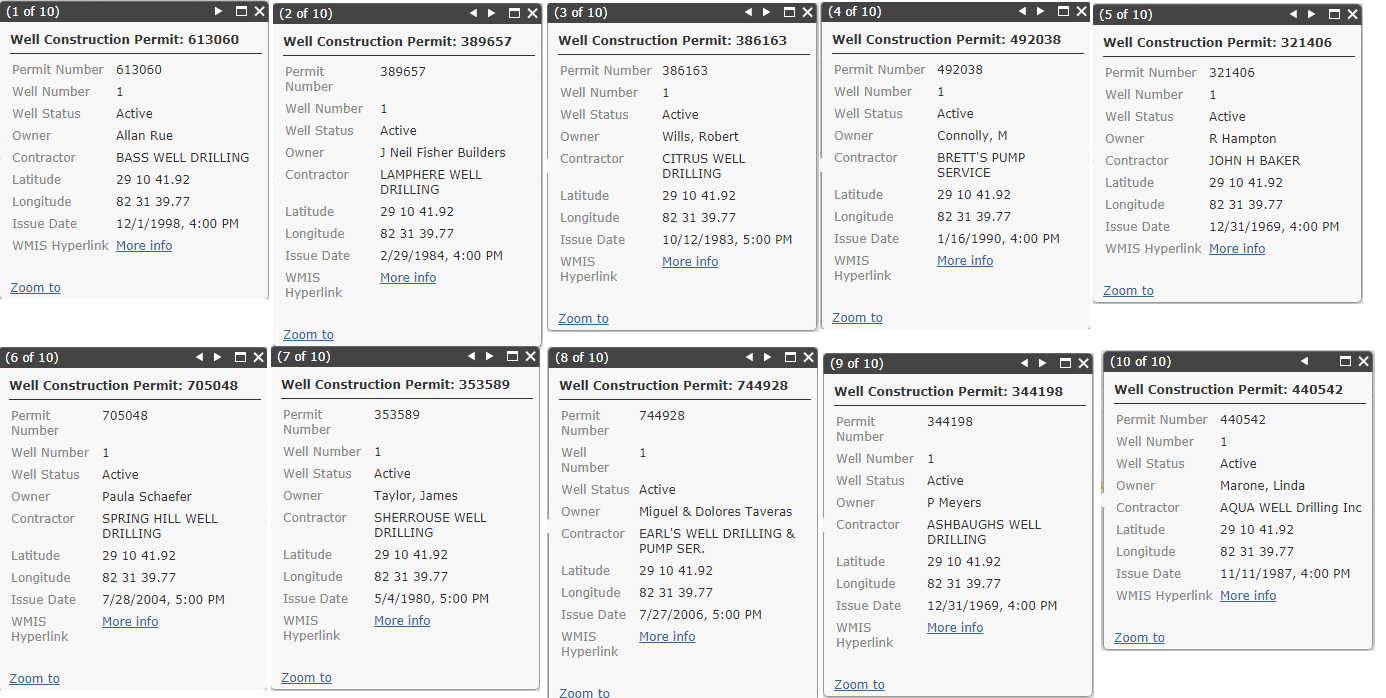This screenshot has width=1386, height=698.
Task: Open More info for permit 389657
Action: point(408,277)
